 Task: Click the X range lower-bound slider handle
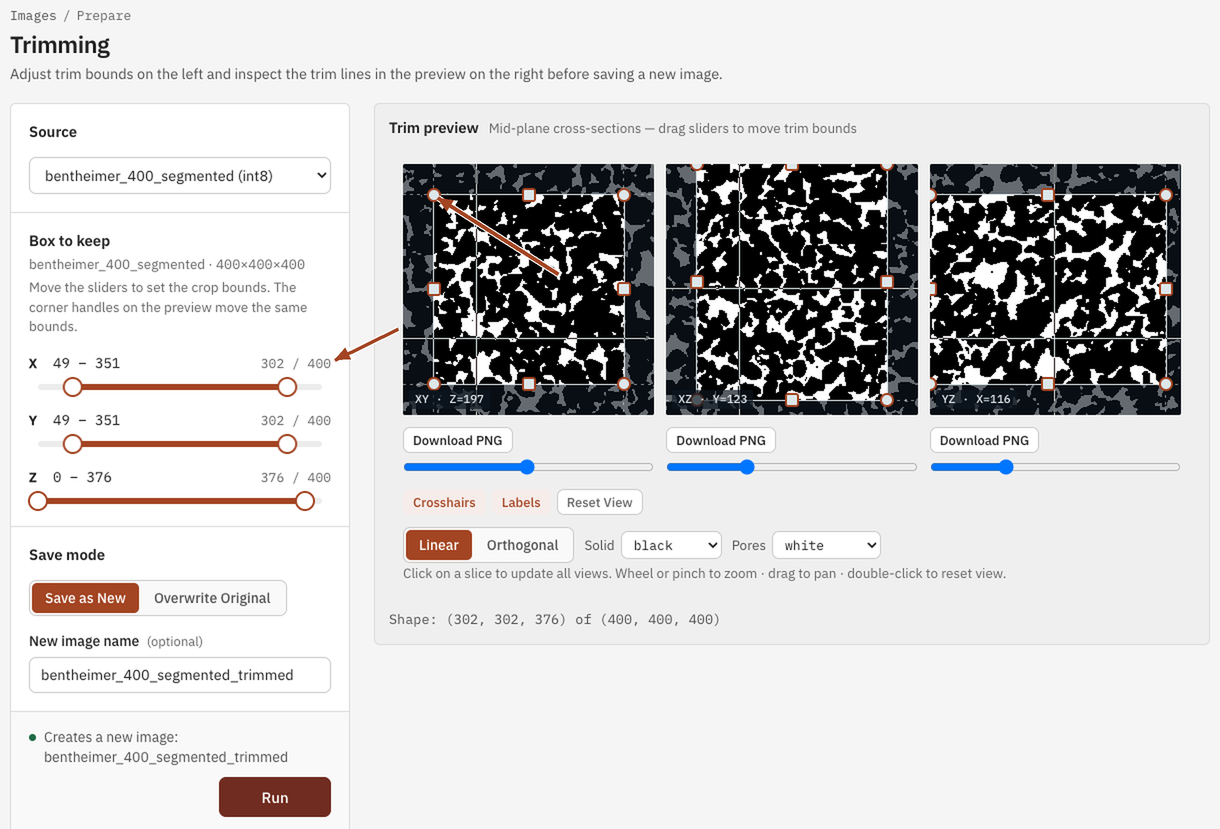72,387
